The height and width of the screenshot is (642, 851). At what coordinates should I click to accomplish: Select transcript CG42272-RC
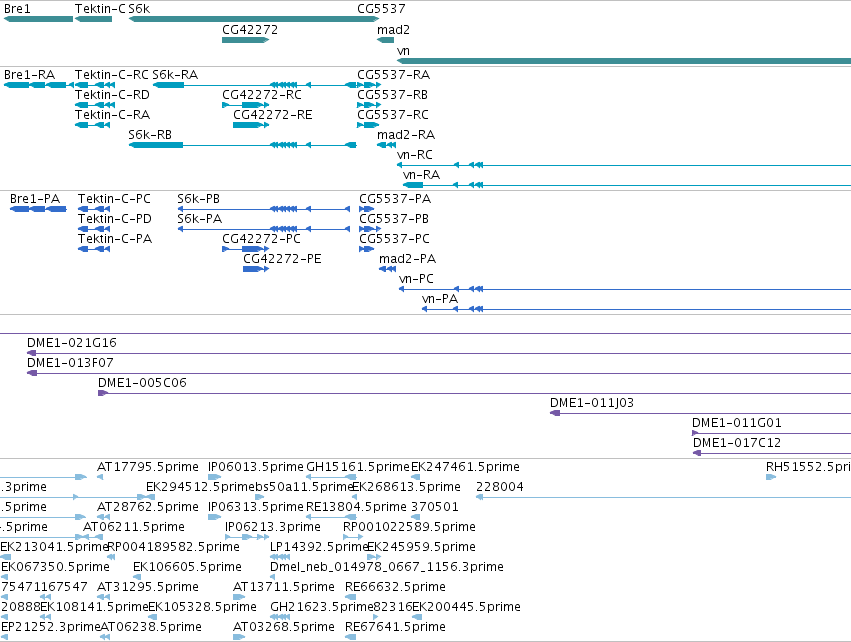(x=262, y=94)
